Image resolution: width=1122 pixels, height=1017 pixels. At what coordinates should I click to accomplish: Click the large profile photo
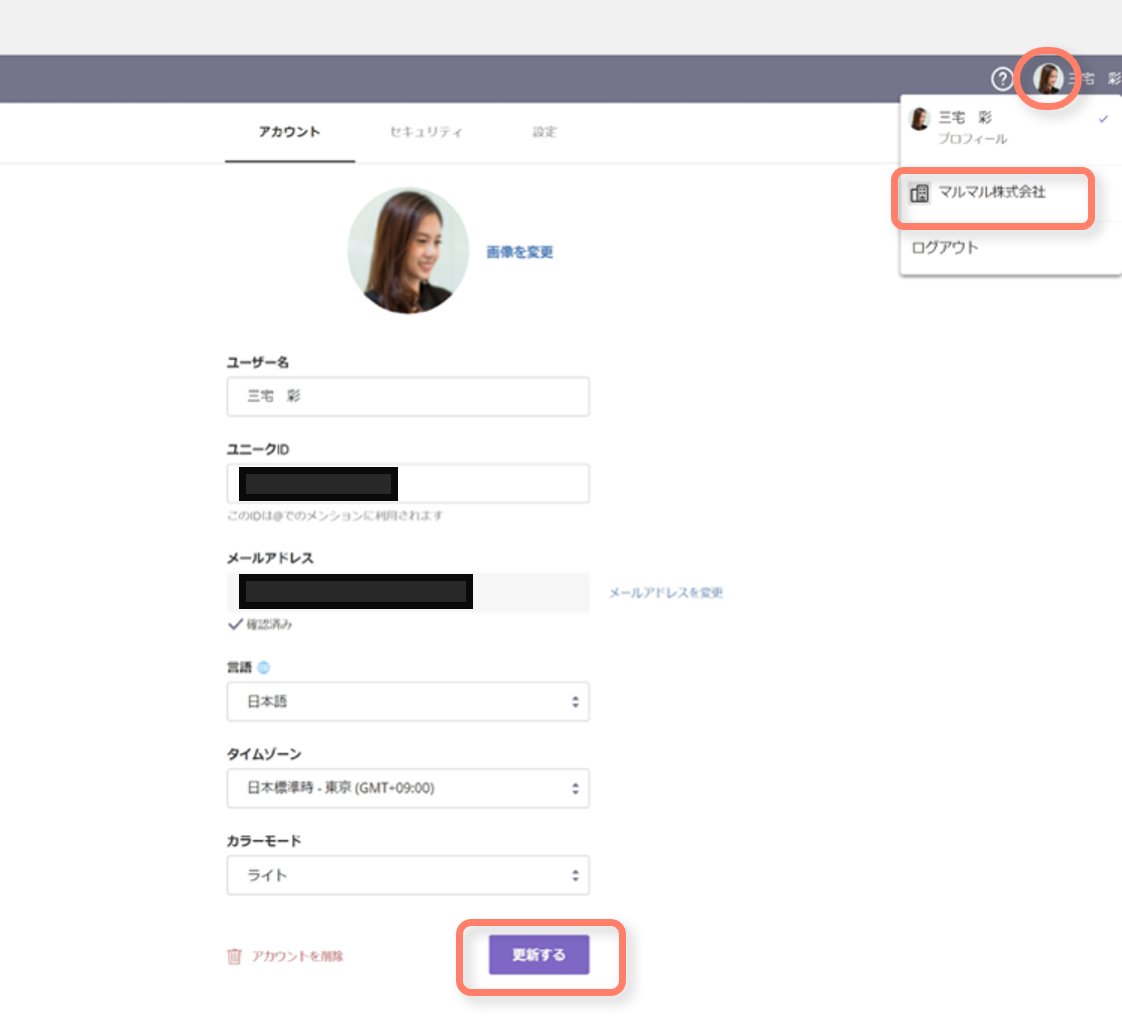tap(408, 251)
